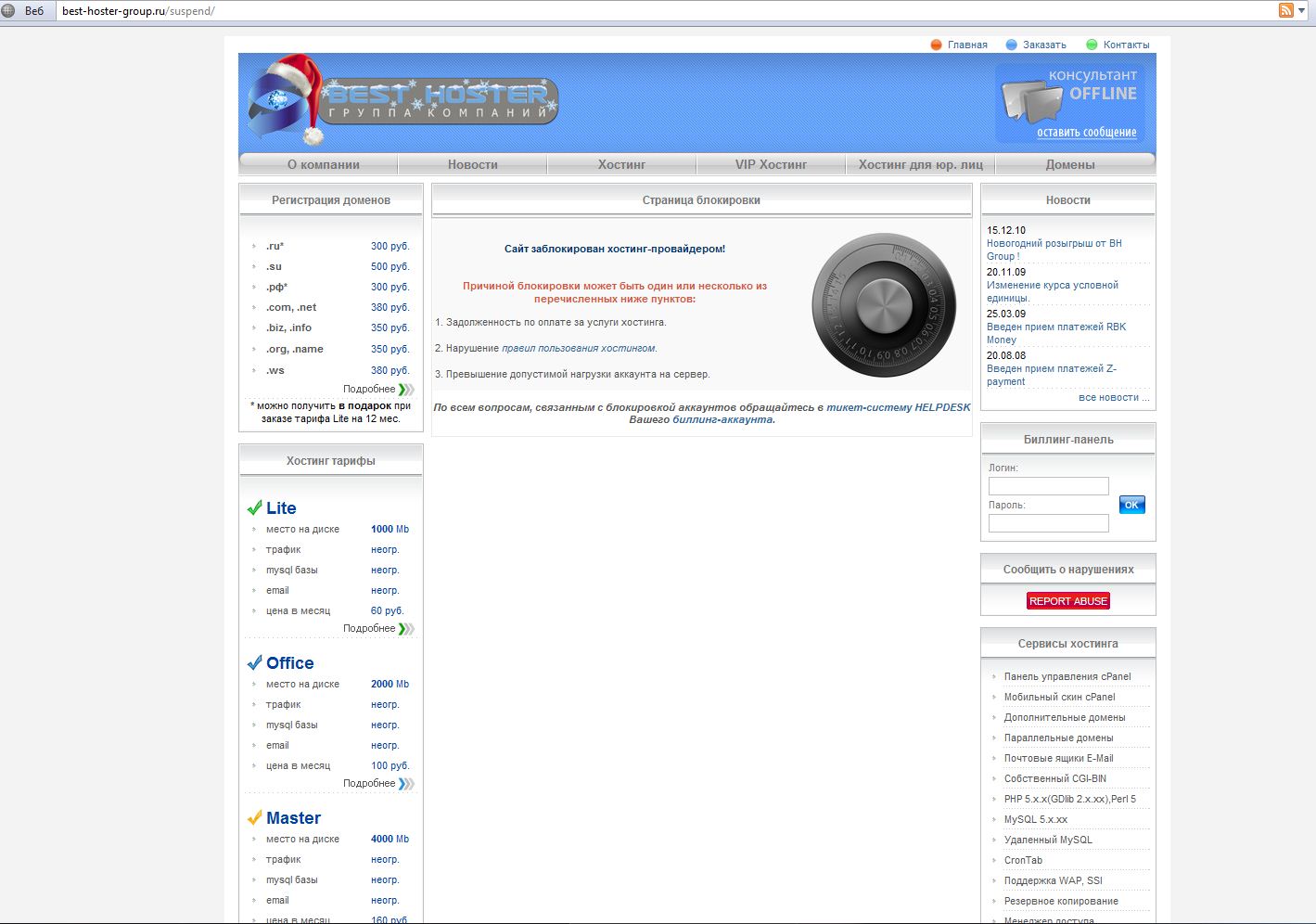The height and width of the screenshot is (924, 1316).
Task: Click Параллельные домены service item
Action: tap(1059, 738)
